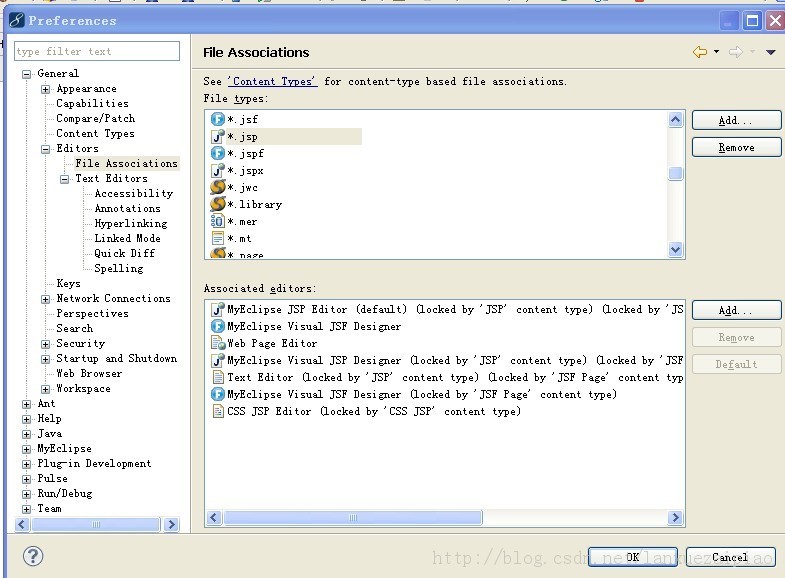Select MyEclipse Visual JSF Designer (locked) row

(414, 394)
